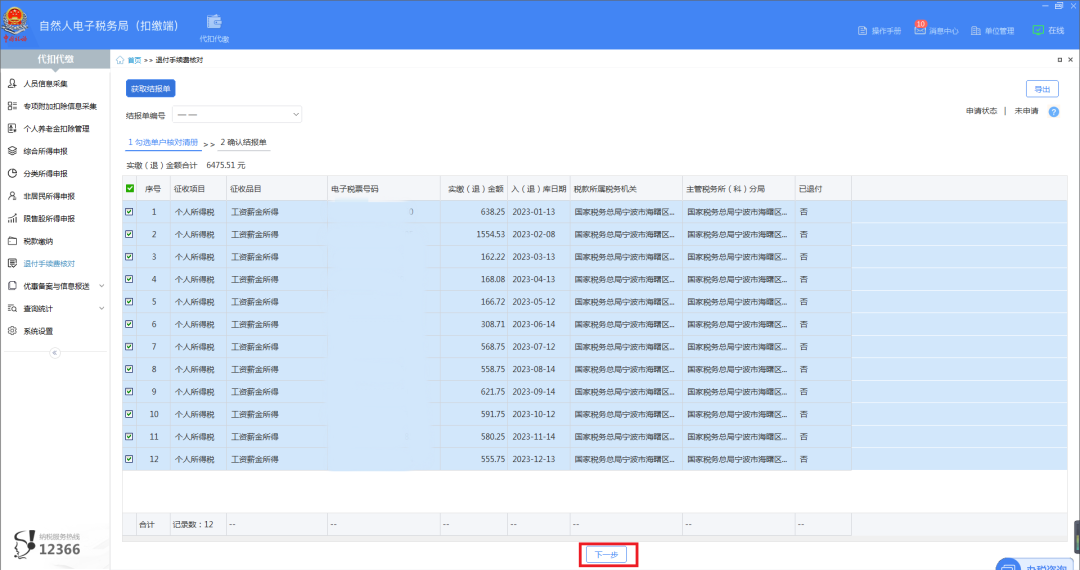Click the 系统设置 gear icon
The height and width of the screenshot is (570, 1080).
coord(12,331)
